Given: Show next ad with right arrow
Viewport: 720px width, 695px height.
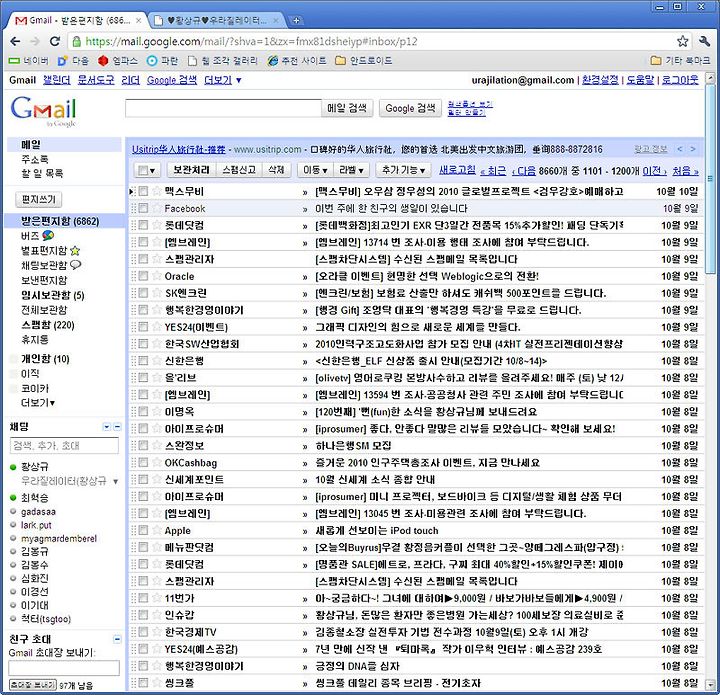Looking at the screenshot, I should pos(693,149).
